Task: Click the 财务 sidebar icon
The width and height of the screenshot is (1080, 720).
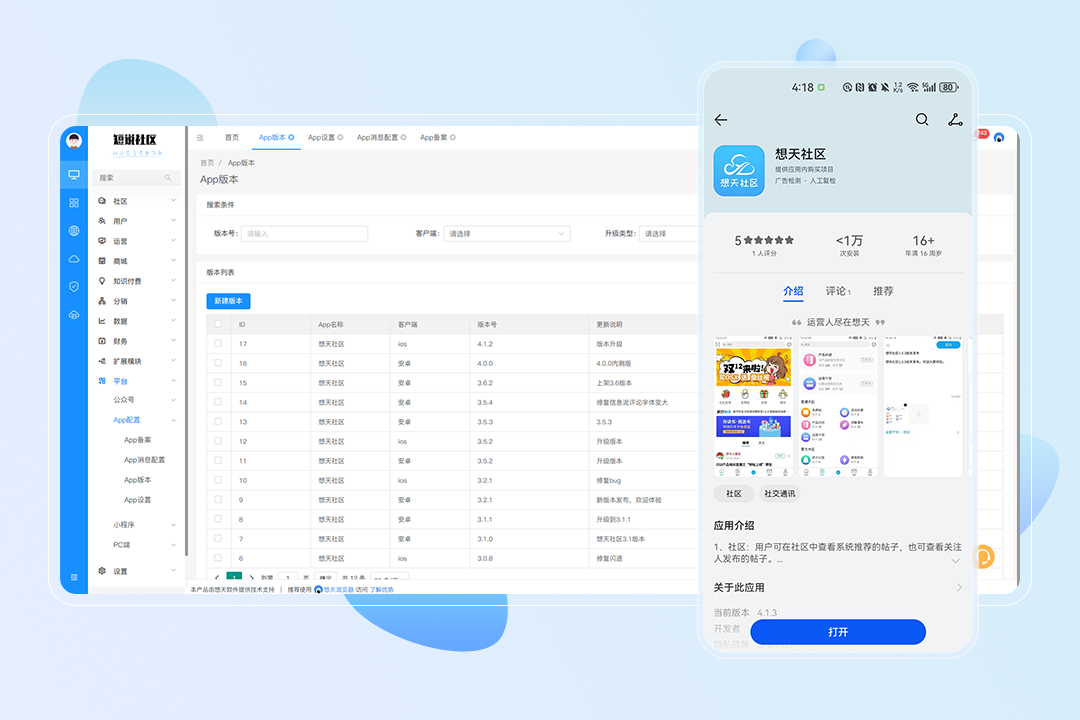Action: (x=120, y=341)
